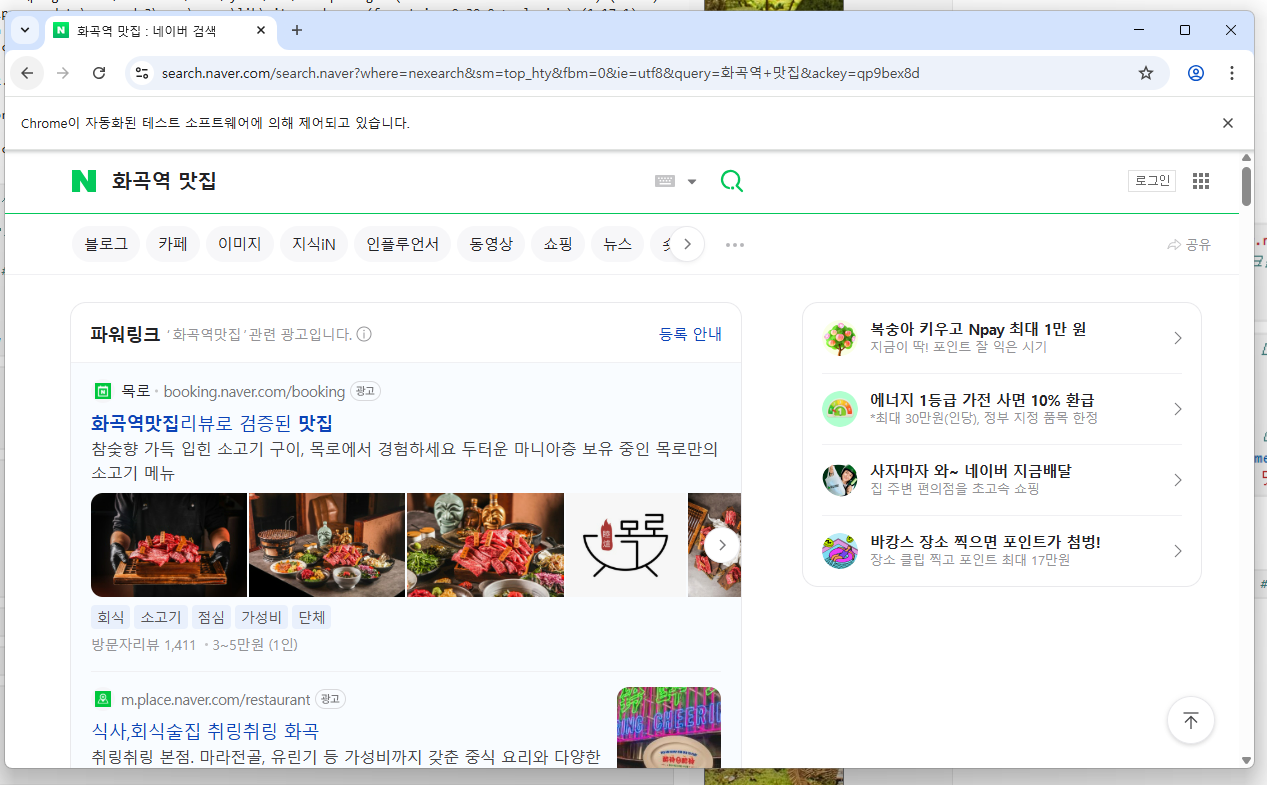Click the scroll-to-top arrow button

tap(1190, 720)
